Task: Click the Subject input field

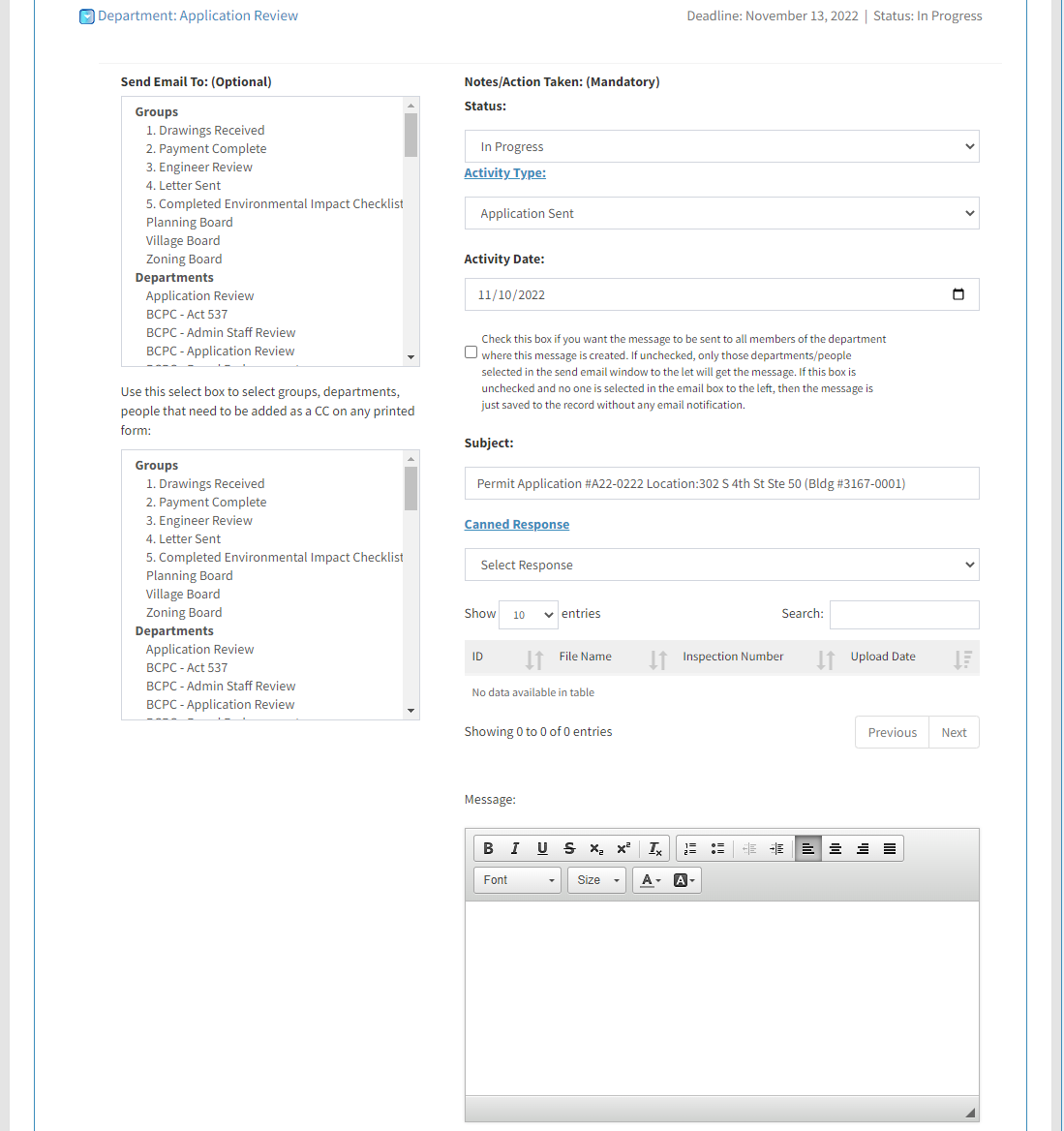Action: 722,483
